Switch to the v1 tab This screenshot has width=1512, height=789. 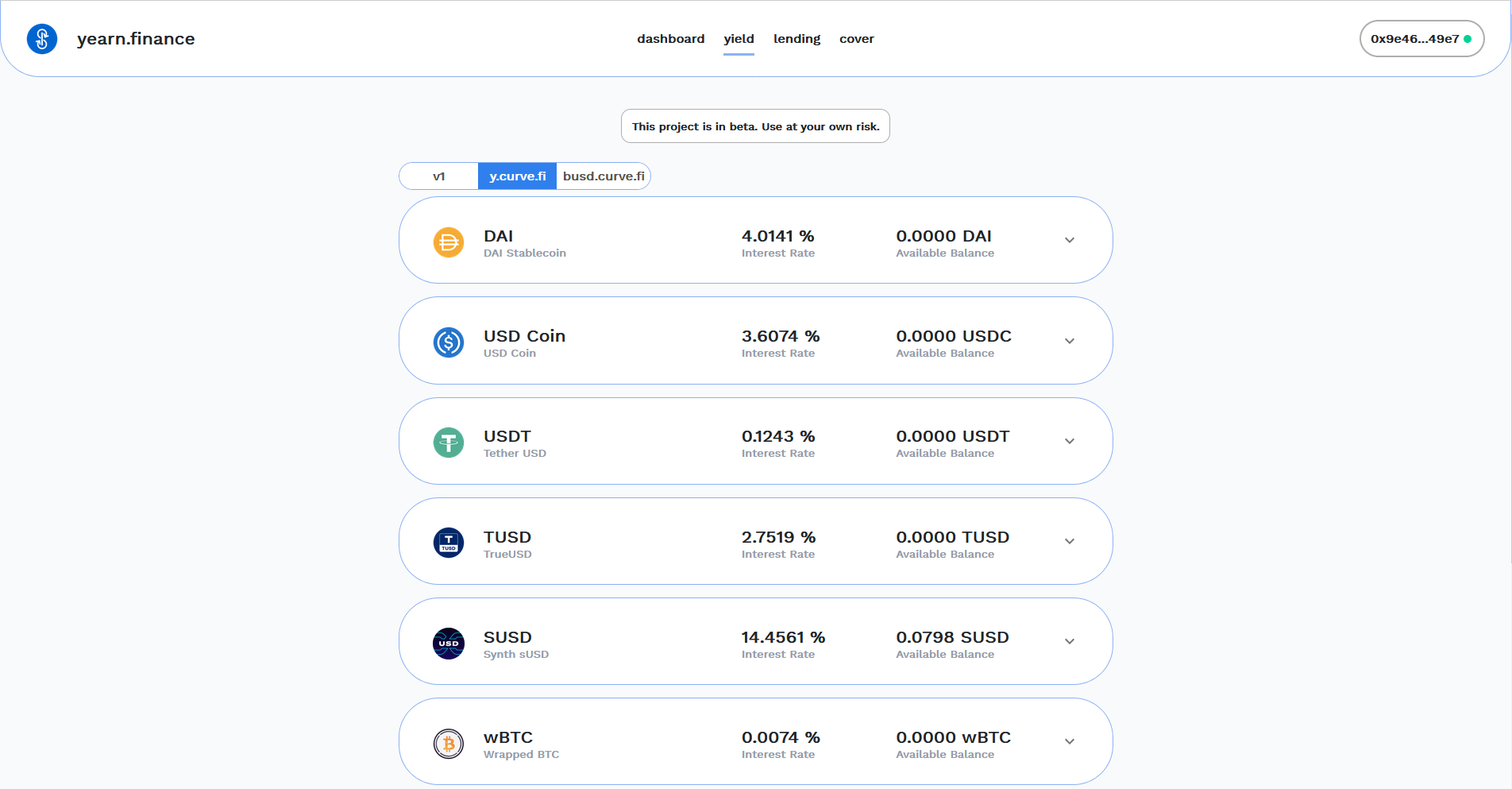(439, 176)
